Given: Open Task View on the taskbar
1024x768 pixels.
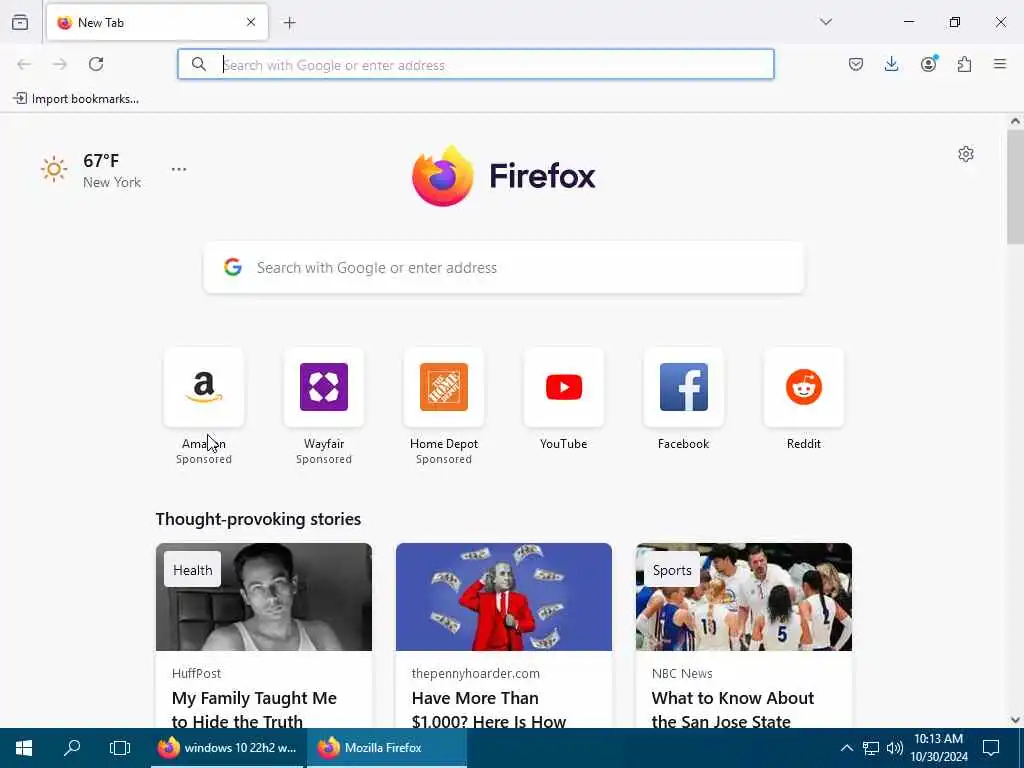Looking at the screenshot, I should (x=120, y=748).
